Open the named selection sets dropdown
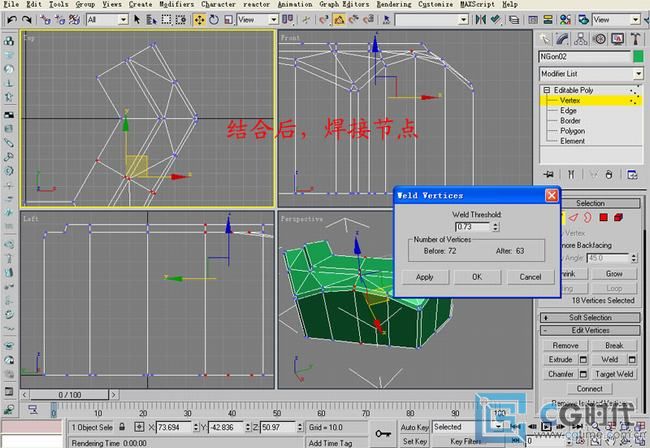This screenshot has width=650, height=448. pos(432,19)
